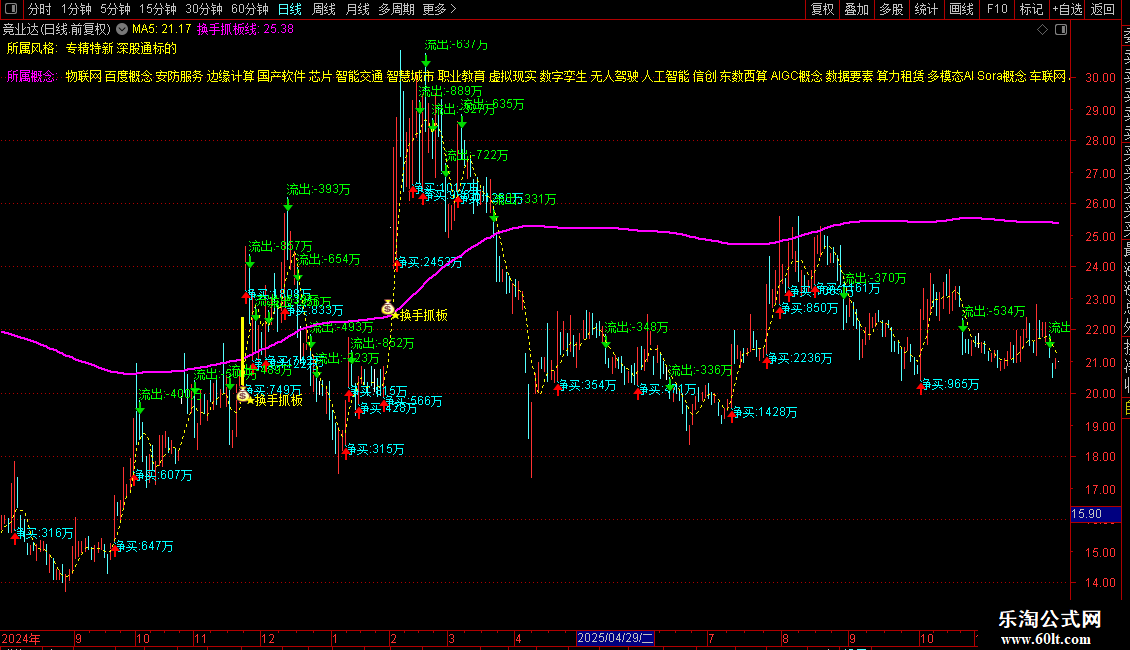Click the 净买:1428万 marker label
The image size is (1130, 650).
pyautogui.click(x=765, y=412)
